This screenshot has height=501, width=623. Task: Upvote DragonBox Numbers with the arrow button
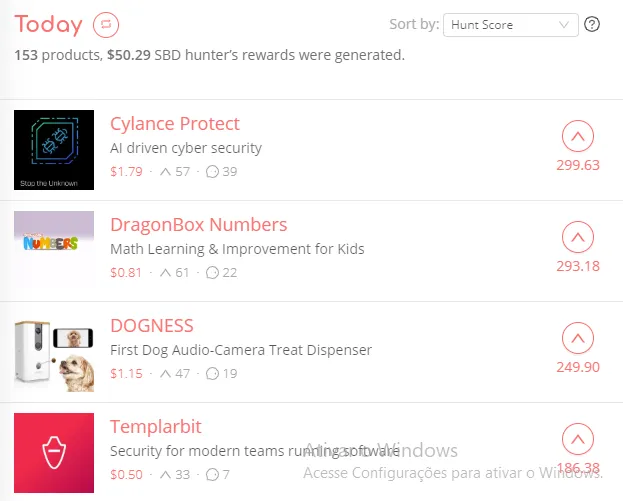[578, 237]
